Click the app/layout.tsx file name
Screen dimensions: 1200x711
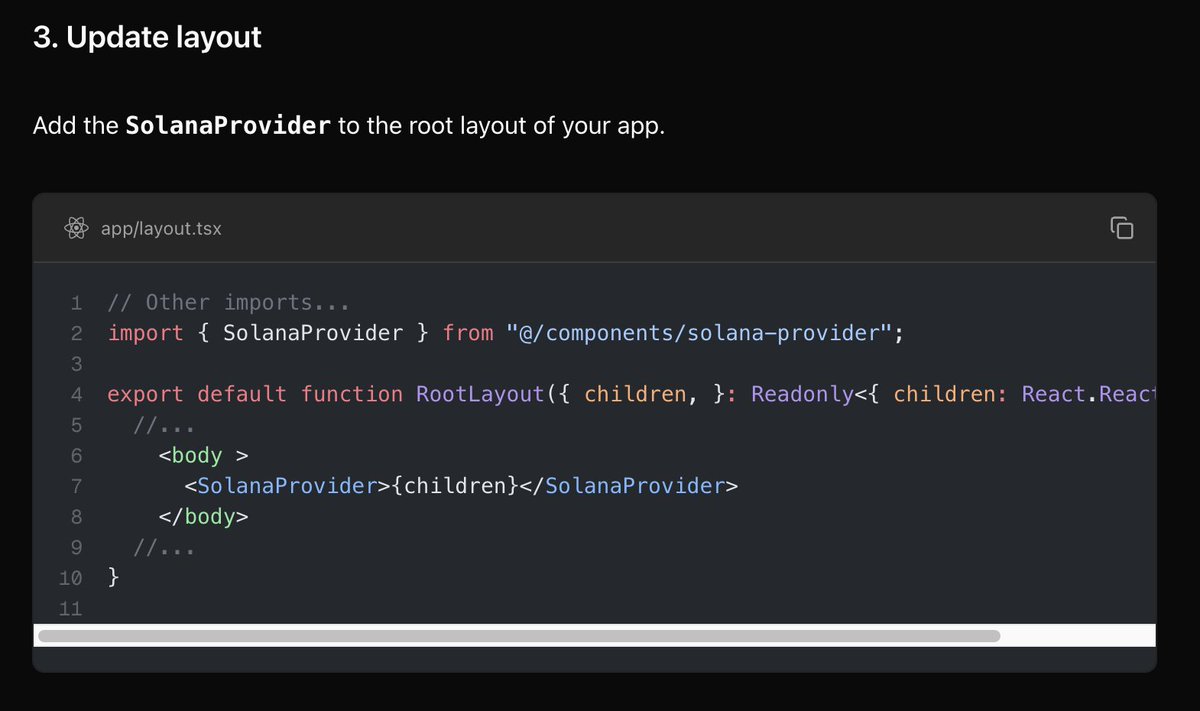[x=161, y=229]
